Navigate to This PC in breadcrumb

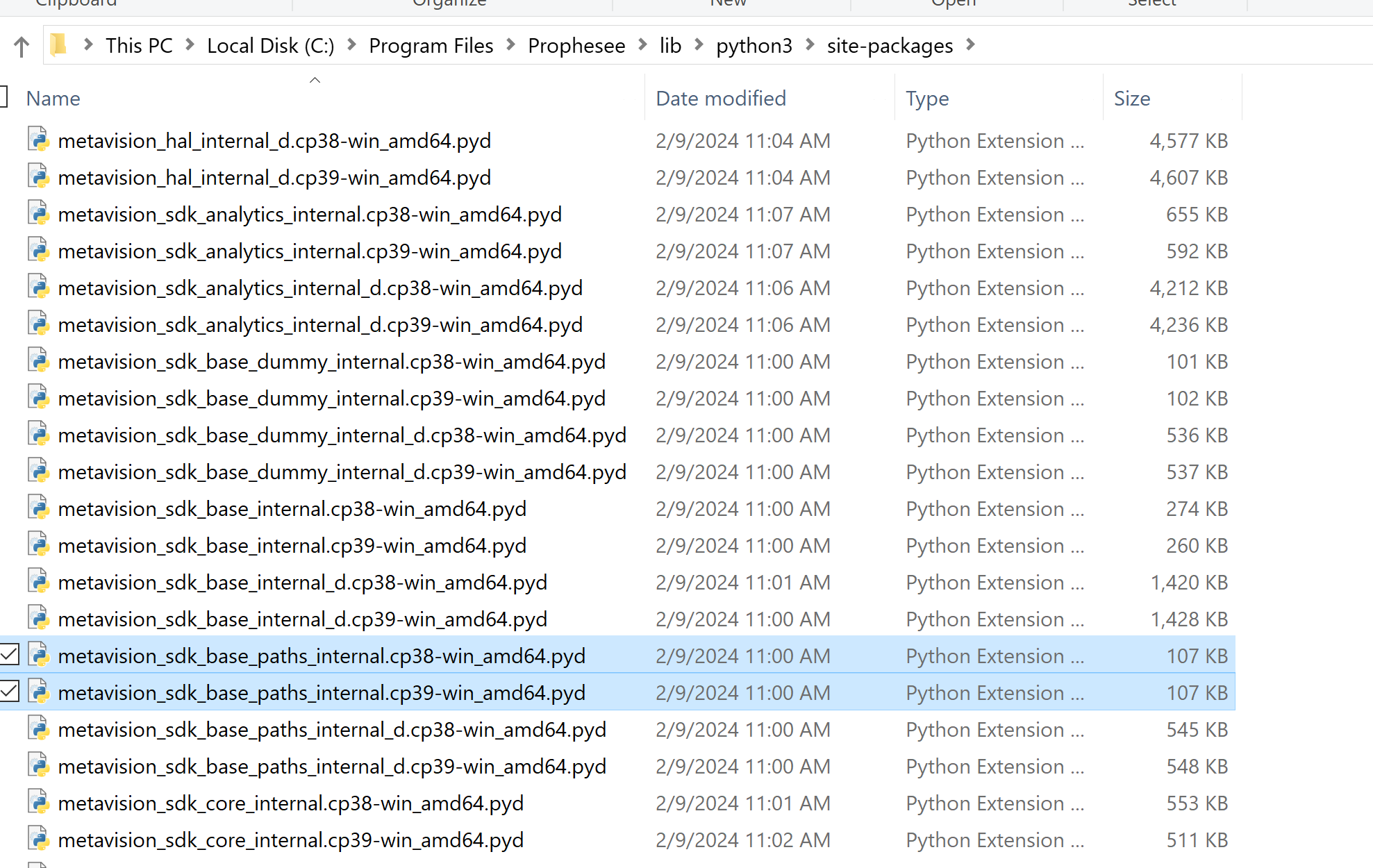click(x=139, y=46)
